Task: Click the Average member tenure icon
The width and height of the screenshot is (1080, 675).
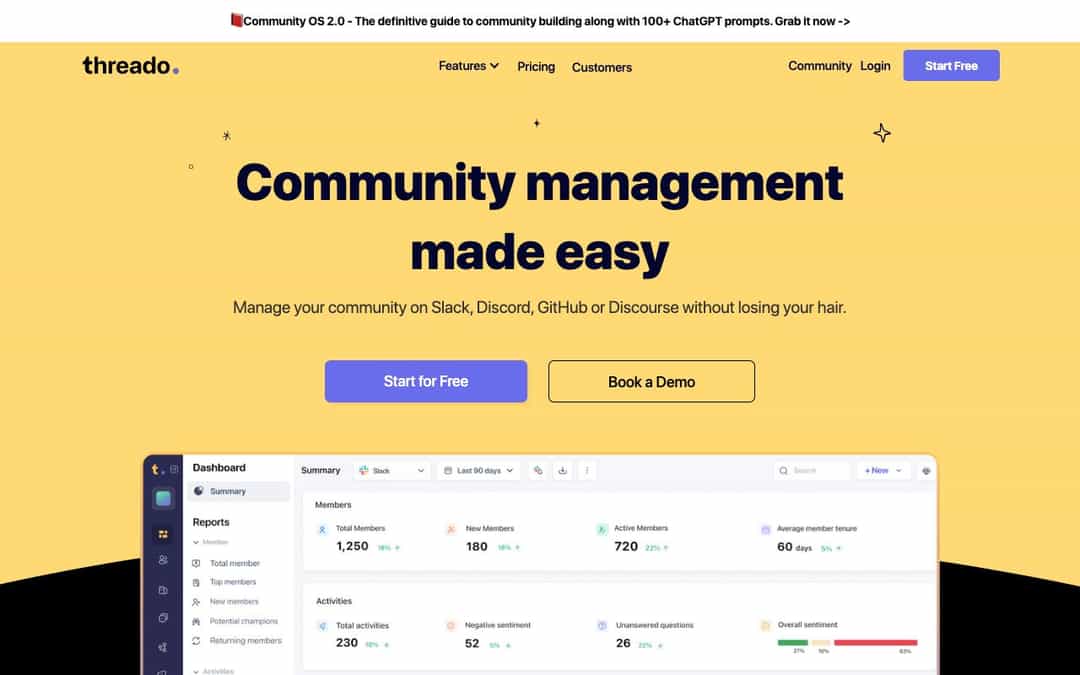Action: click(765, 530)
